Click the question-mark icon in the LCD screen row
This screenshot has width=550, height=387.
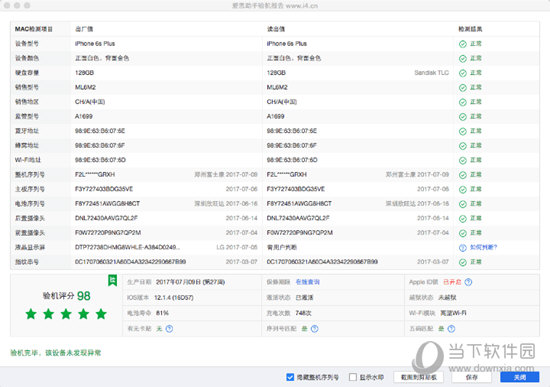tap(463, 248)
